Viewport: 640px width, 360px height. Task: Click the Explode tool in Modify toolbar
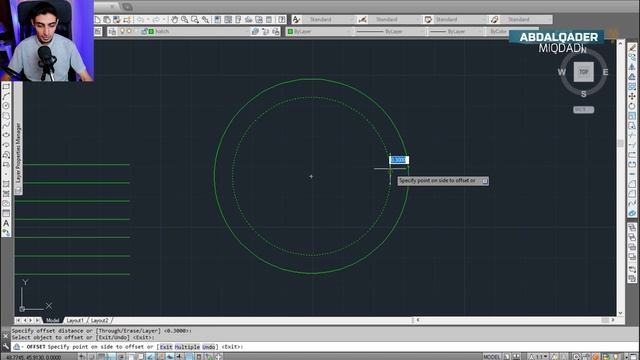click(632, 213)
